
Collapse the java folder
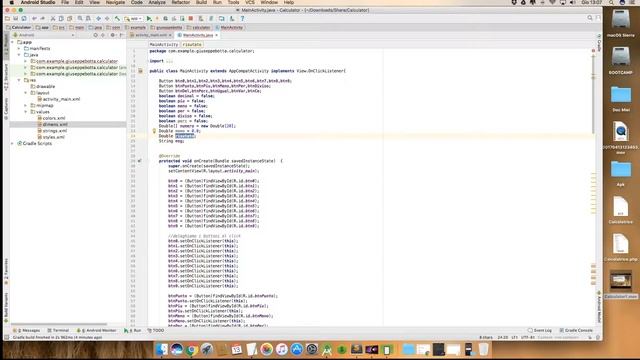tap(19, 55)
